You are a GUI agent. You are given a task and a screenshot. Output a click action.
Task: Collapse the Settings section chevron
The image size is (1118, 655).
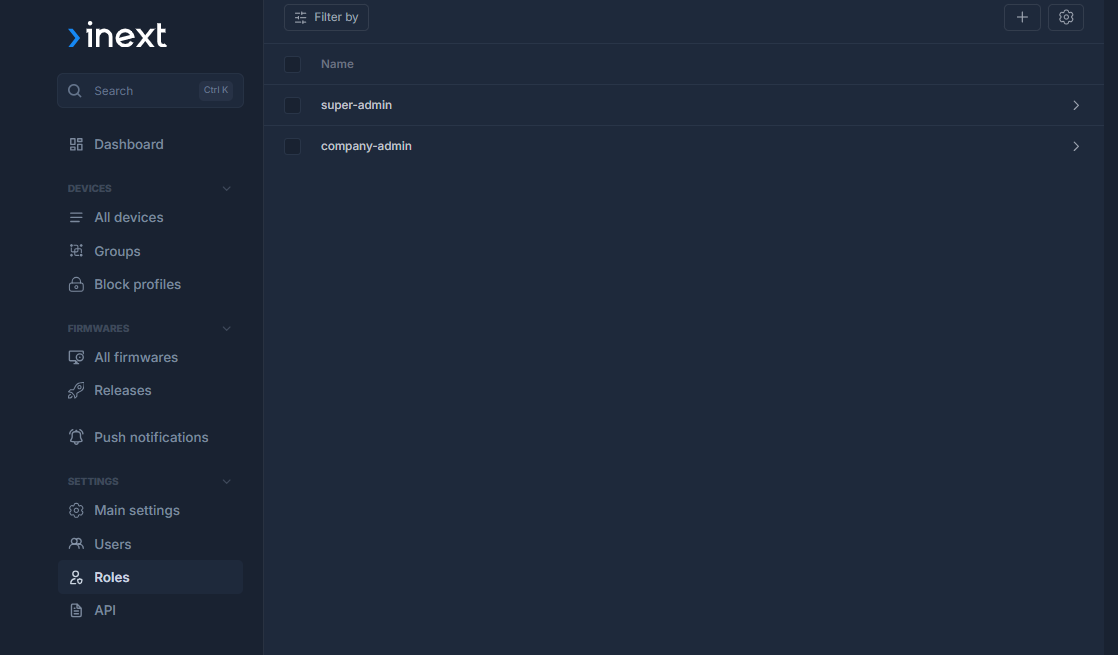(x=226, y=482)
